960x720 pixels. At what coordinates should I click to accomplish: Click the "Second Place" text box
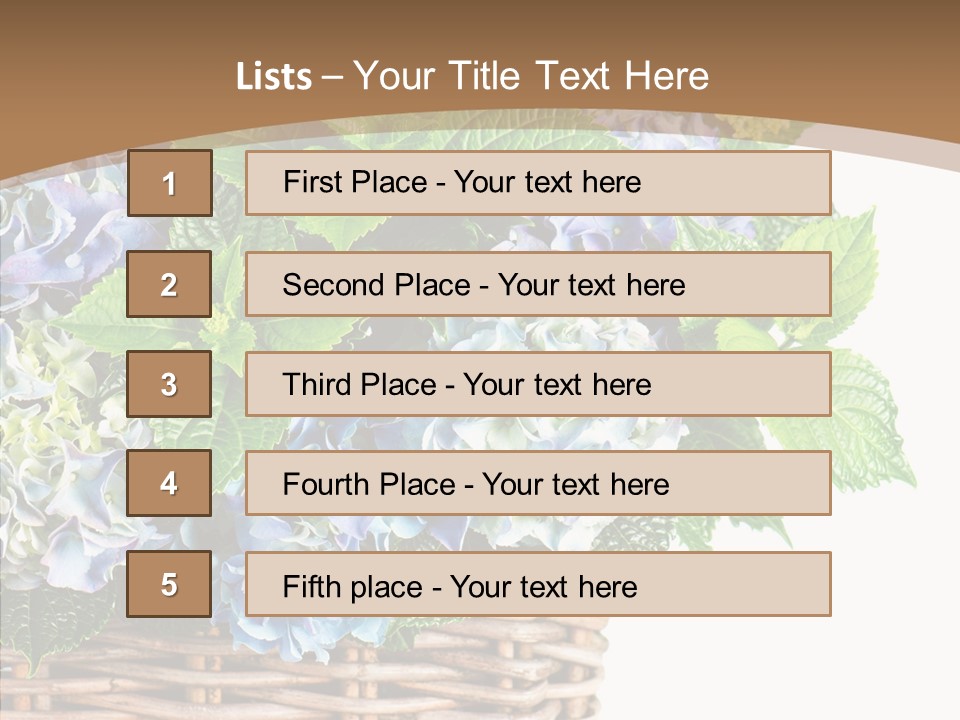point(538,284)
